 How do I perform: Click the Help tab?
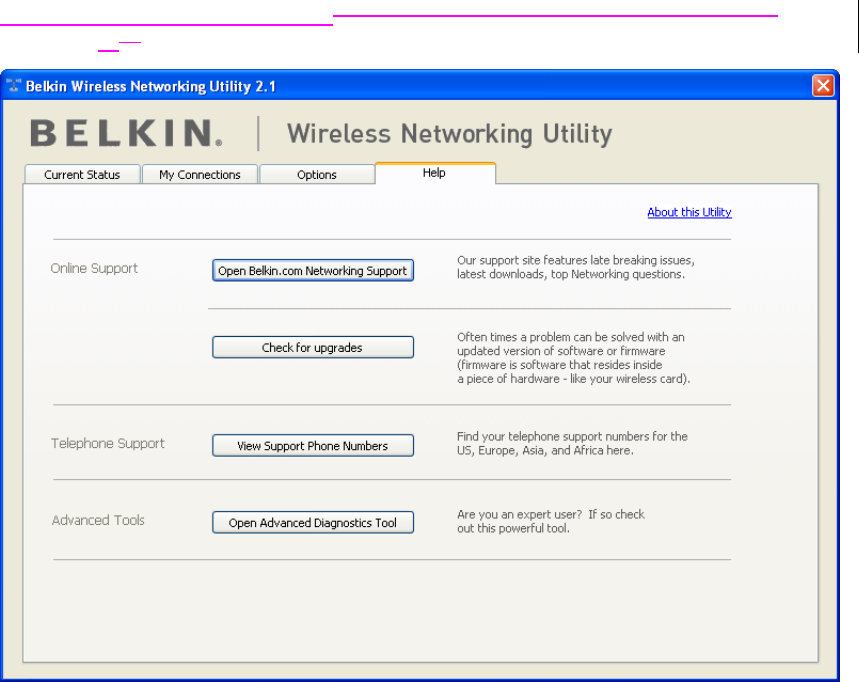point(435,173)
